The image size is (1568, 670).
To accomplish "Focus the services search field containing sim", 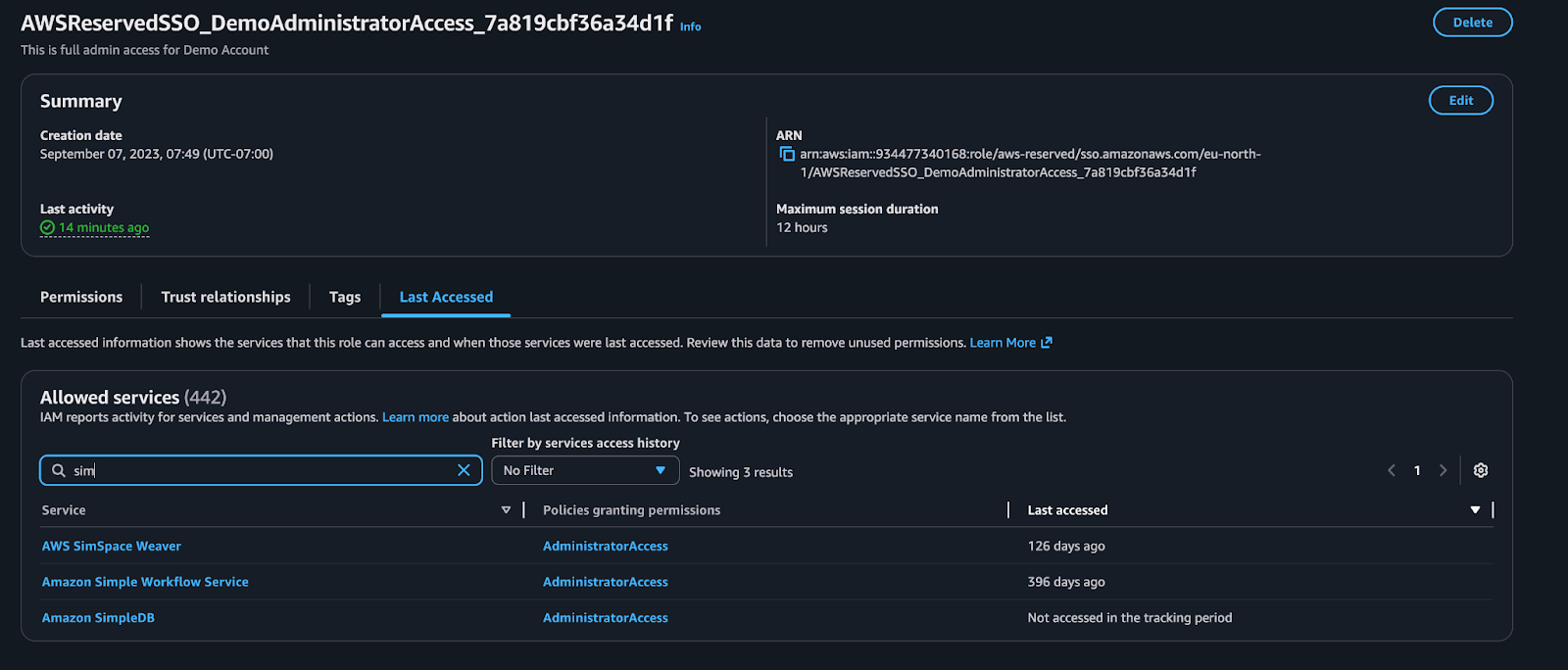I will tap(261, 470).
